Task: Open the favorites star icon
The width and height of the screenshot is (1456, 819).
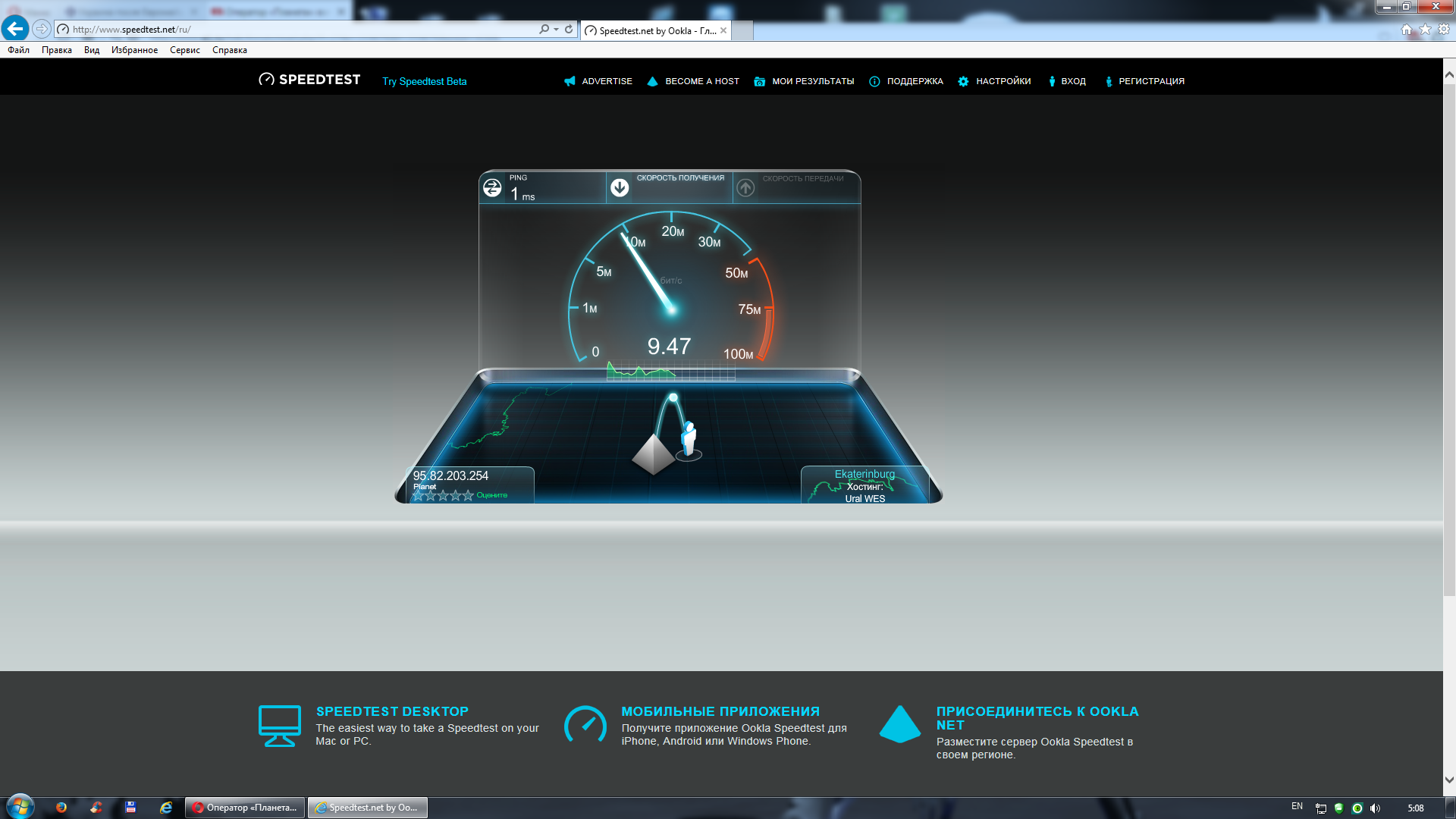Action: click(x=1425, y=30)
